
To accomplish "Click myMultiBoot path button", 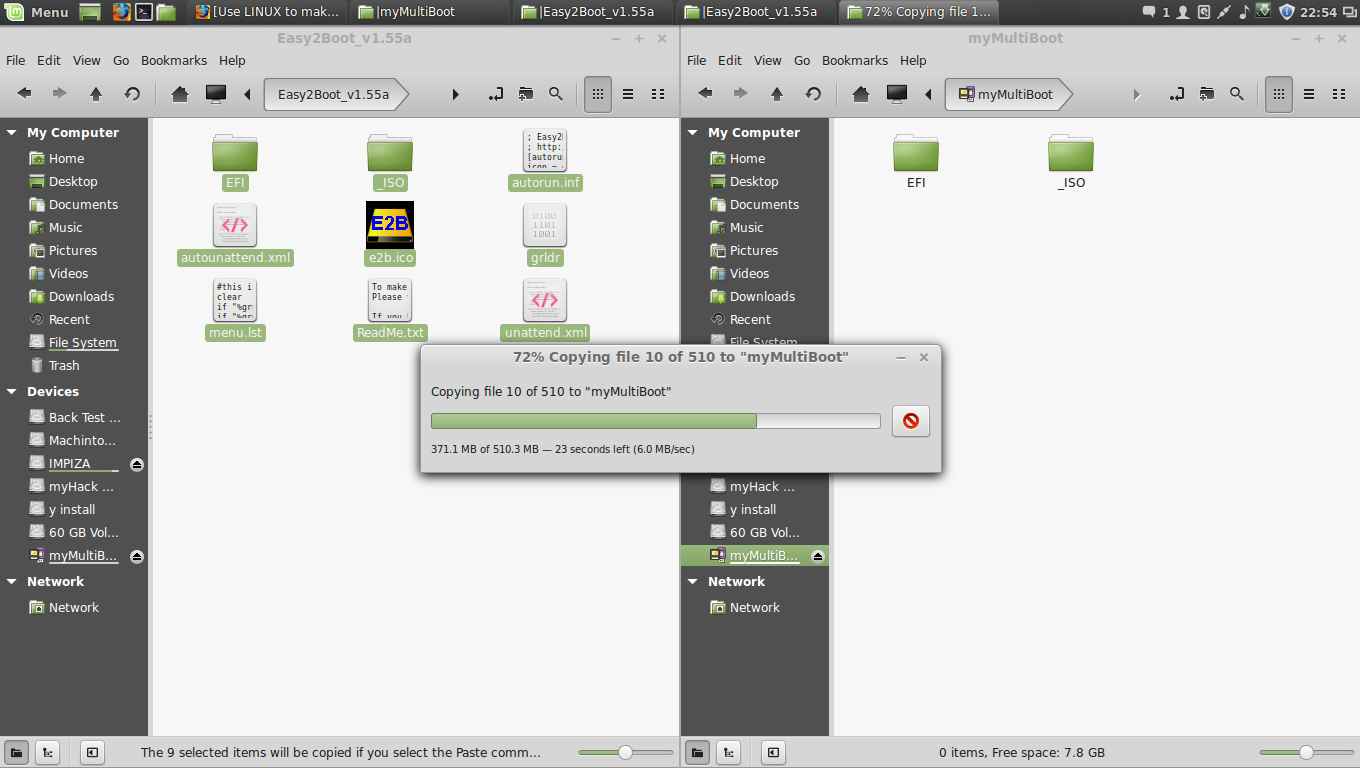I will coord(1009,94).
